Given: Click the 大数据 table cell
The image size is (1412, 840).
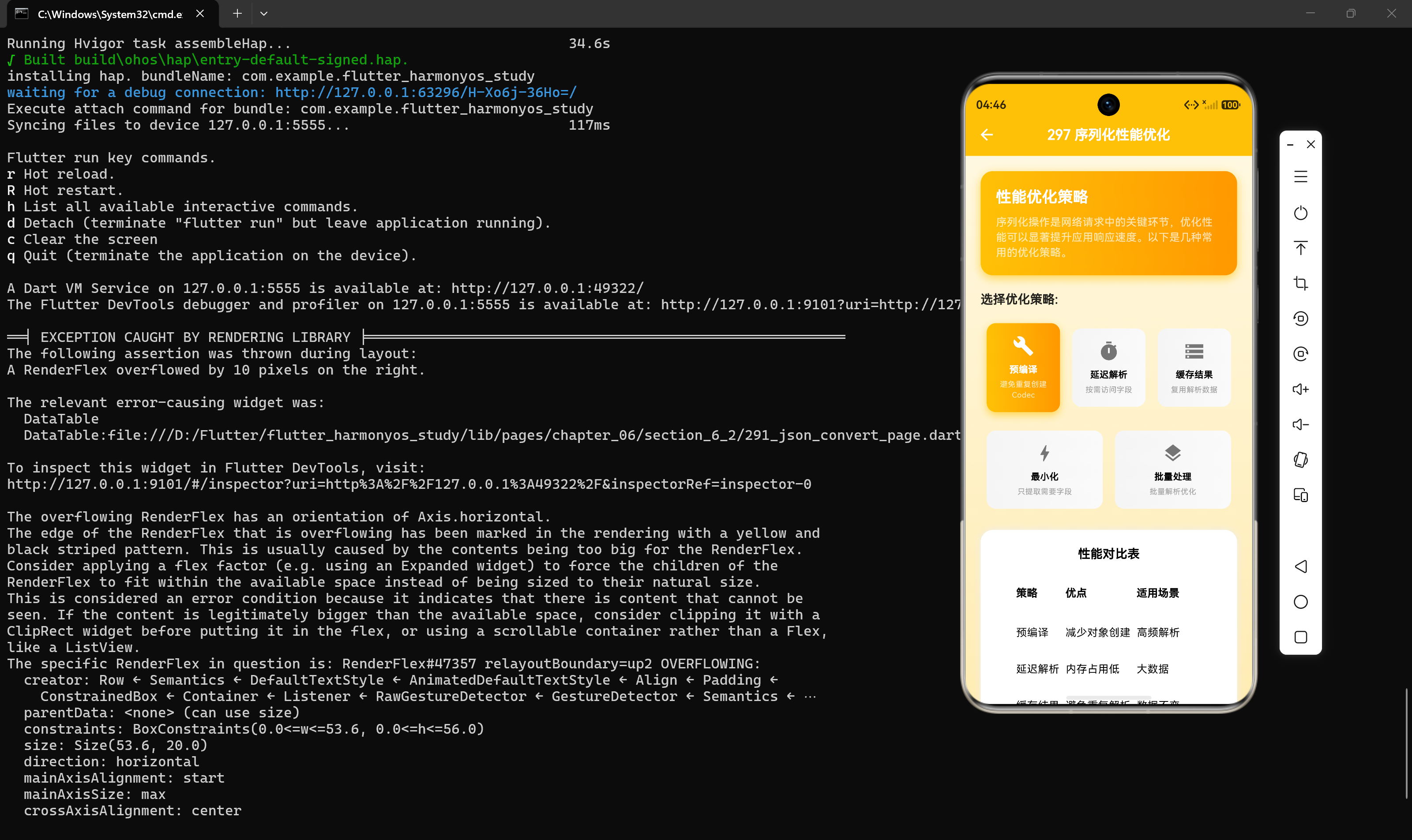Looking at the screenshot, I should [1153, 669].
